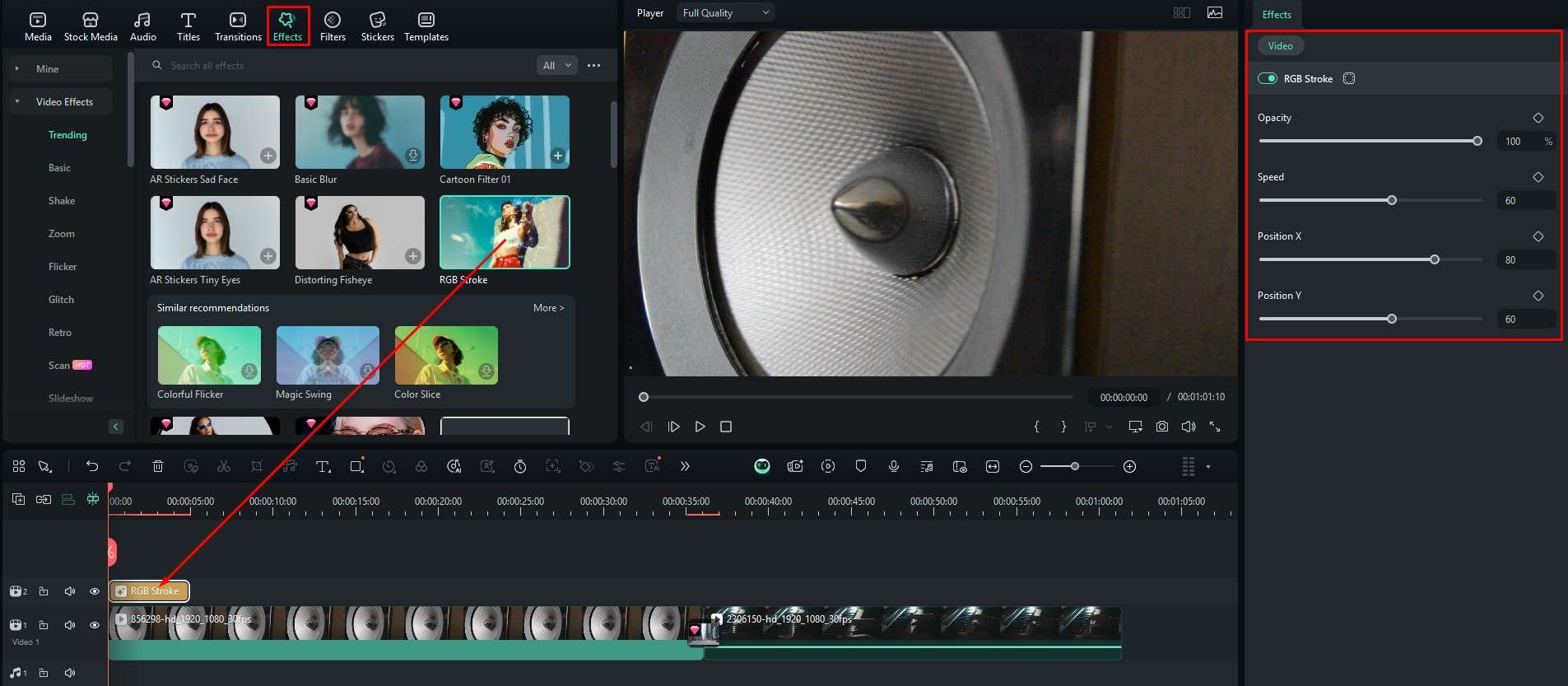Screen dimensions: 1568x686
Task: Click the Text tool in timeline toolbar
Action: [x=323, y=467]
